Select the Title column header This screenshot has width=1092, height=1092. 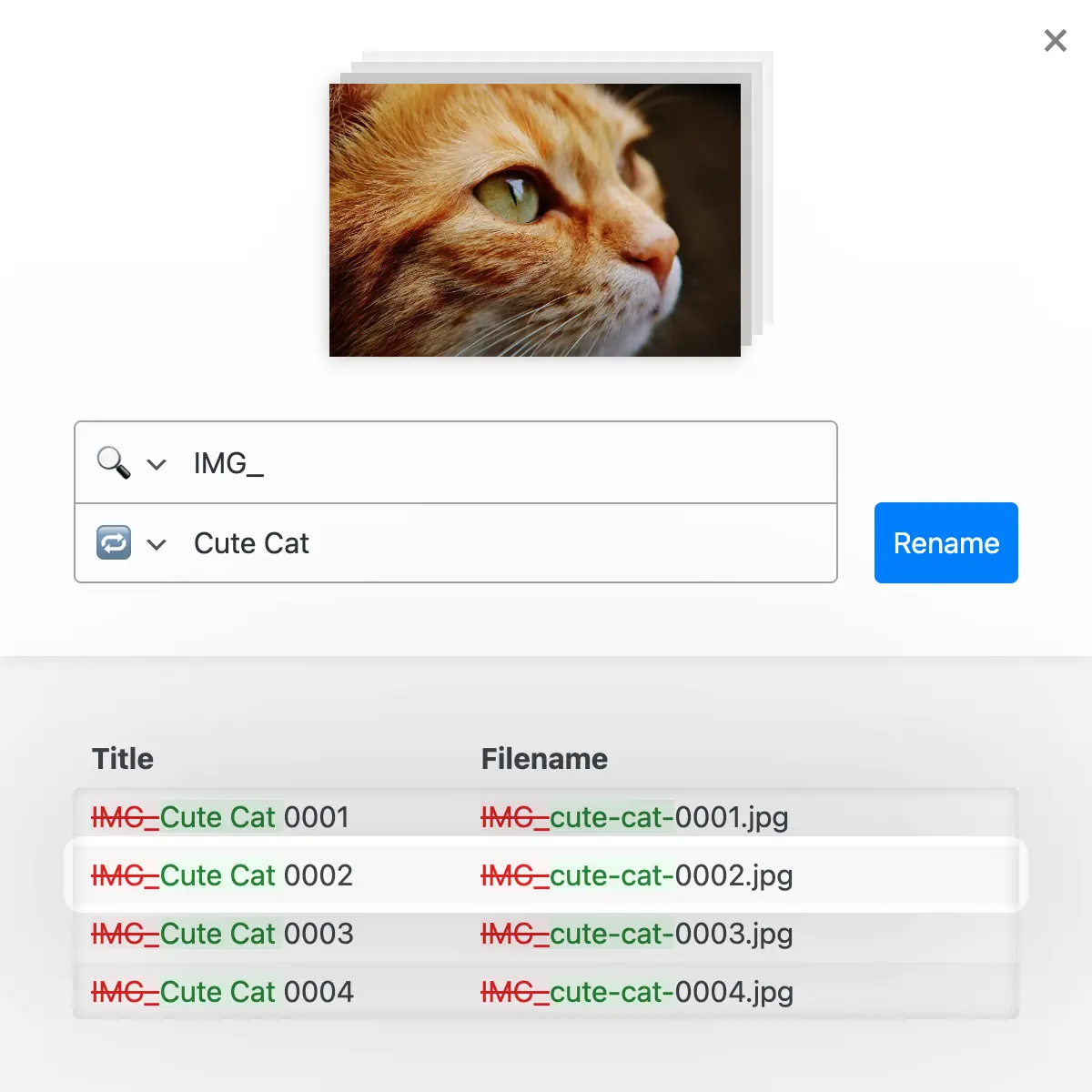point(122,758)
